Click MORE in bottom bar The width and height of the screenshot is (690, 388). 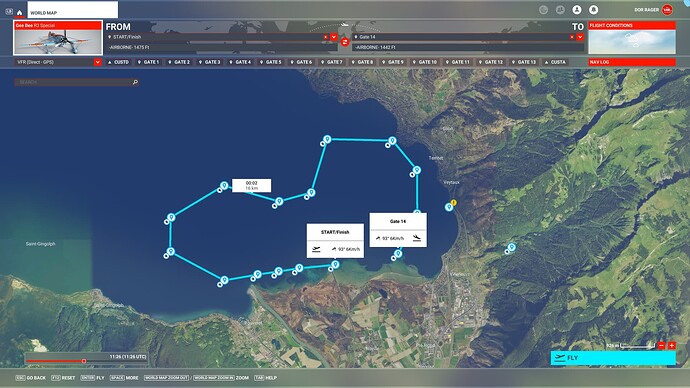pyautogui.click(x=124, y=378)
